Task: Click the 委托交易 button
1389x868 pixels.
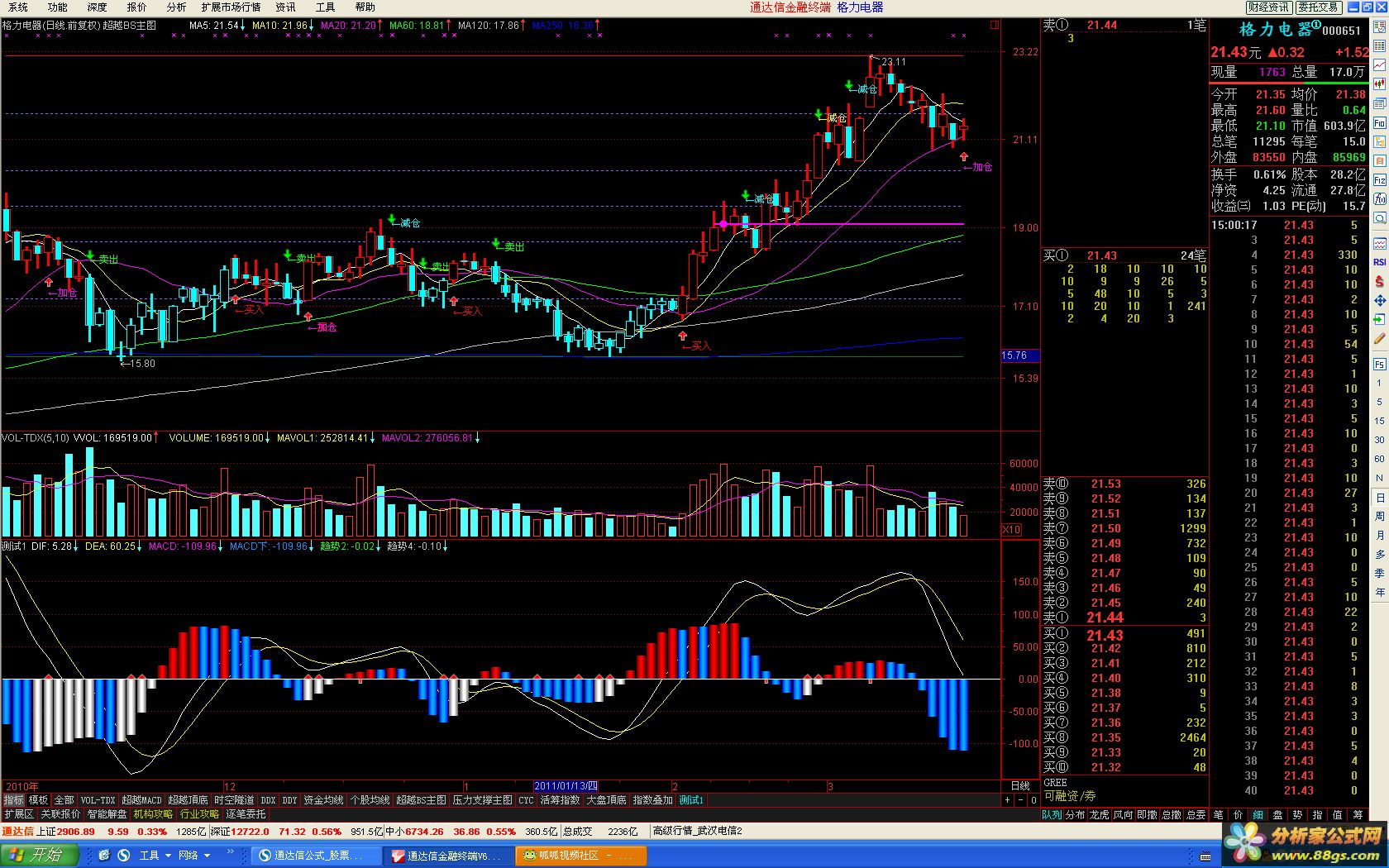Action: (1318, 7)
